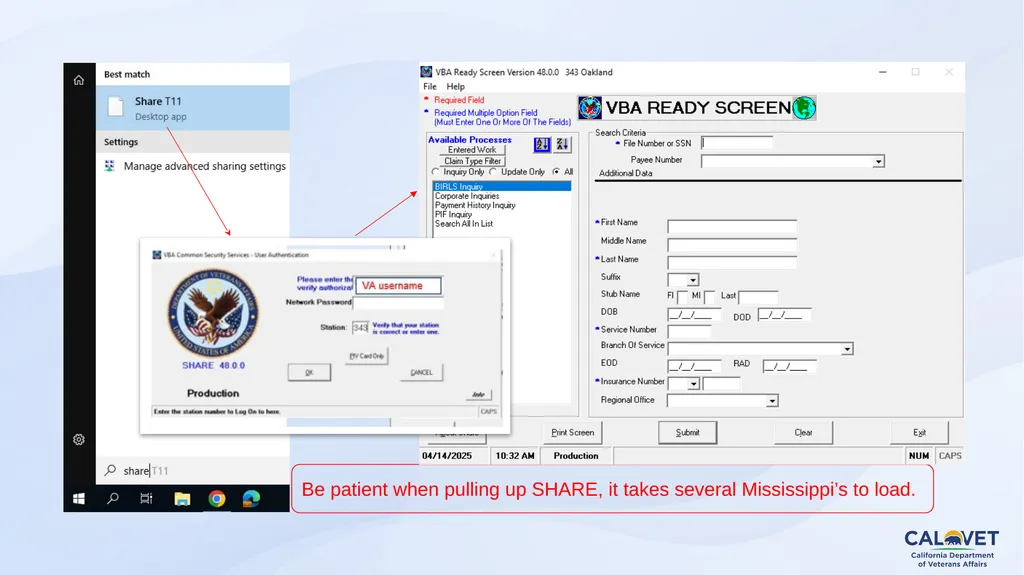Open the Help menu
1024x575 pixels.
[x=455, y=86]
